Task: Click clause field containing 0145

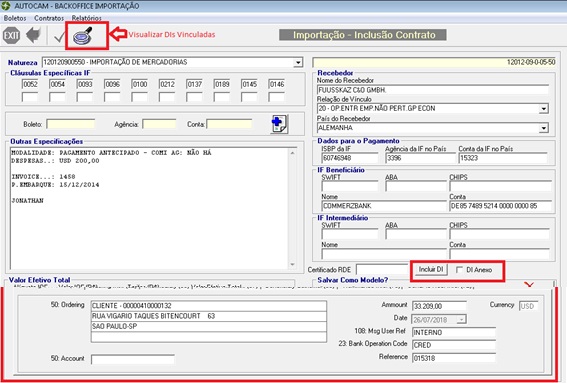Action: point(249,84)
